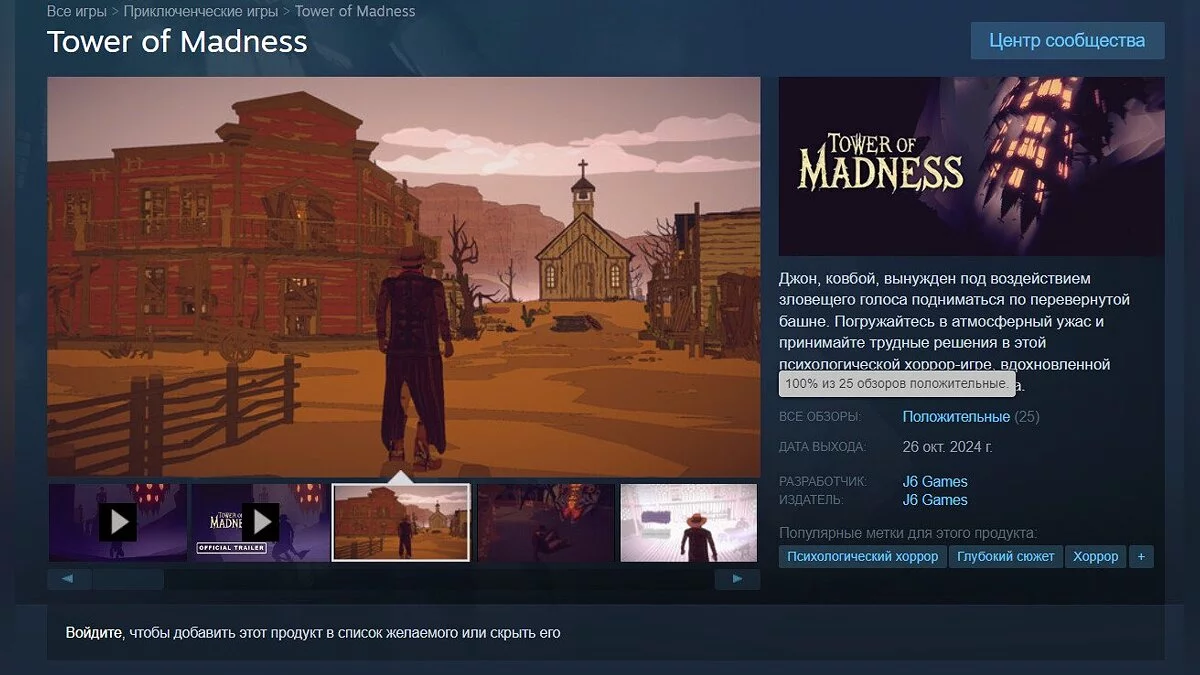1200x675 pixels.
Task: Click Войдите sign-in link
Action: coord(94,633)
